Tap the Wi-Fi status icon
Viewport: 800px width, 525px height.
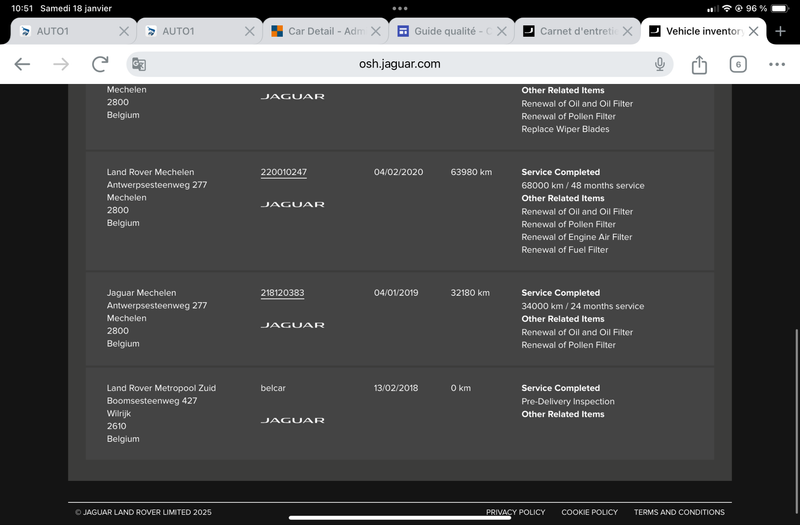tap(727, 8)
